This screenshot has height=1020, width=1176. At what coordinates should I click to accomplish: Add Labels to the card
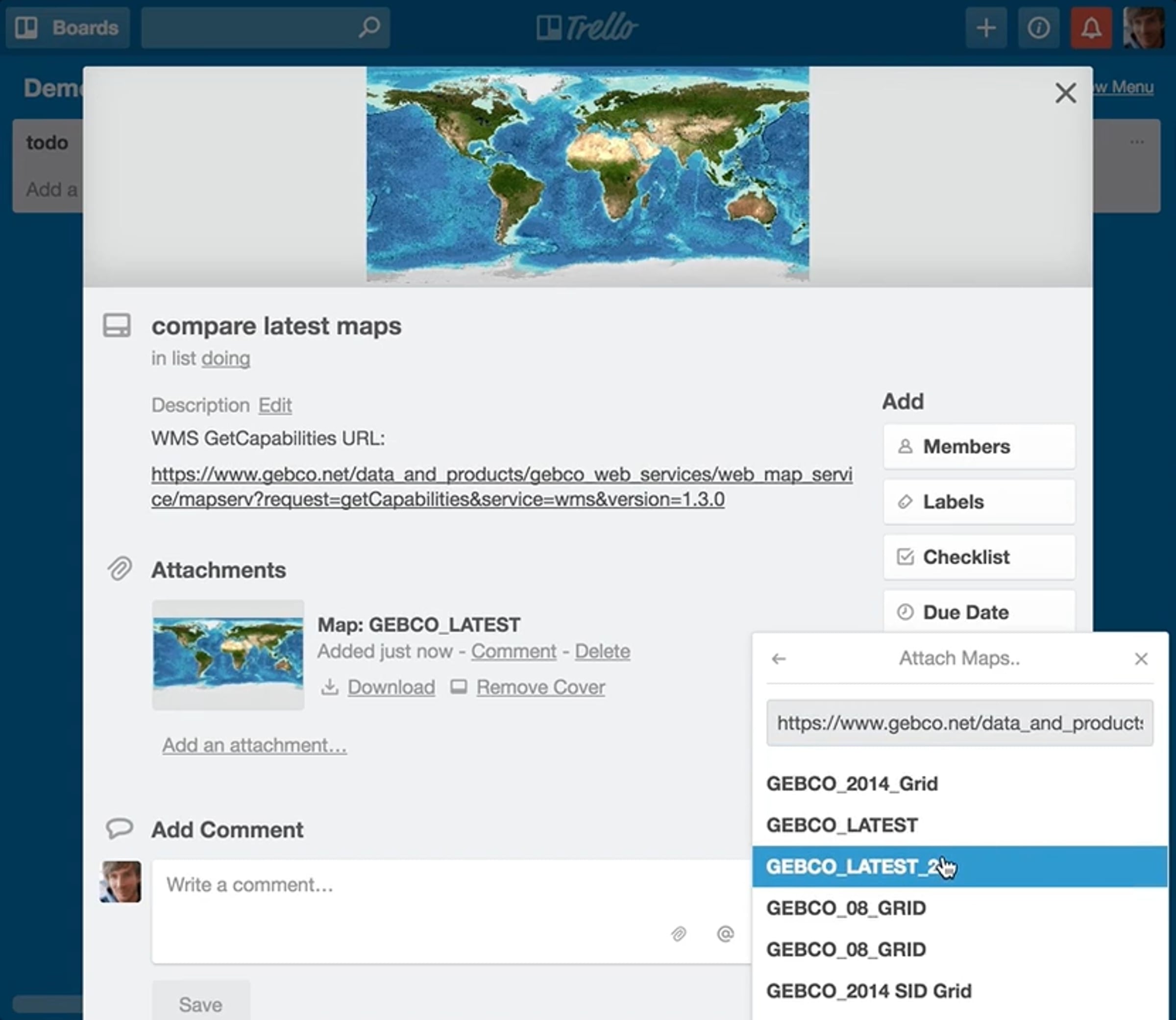coord(979,502)
